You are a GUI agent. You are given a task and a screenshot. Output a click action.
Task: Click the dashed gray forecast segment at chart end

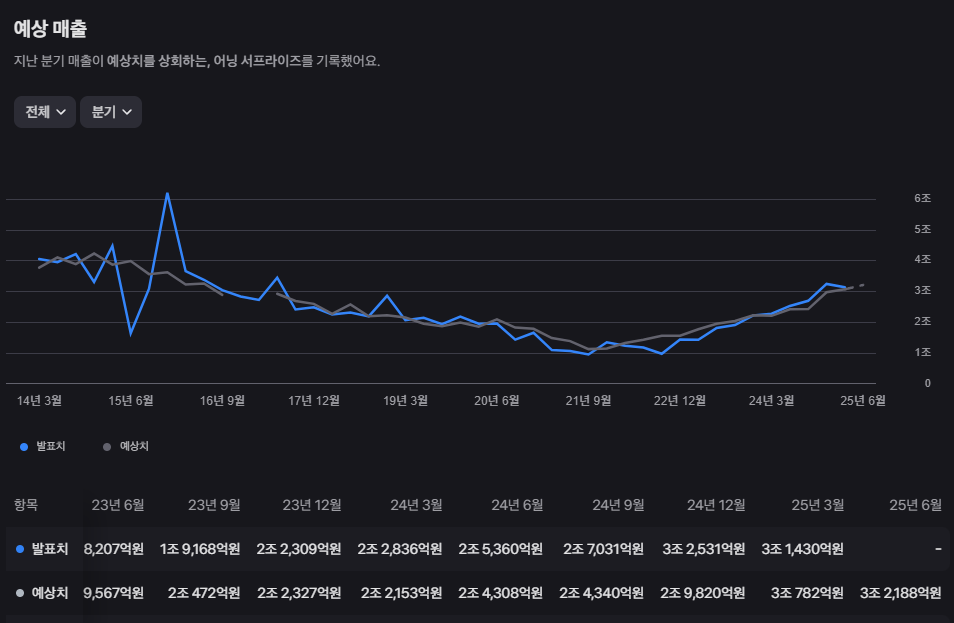click(857, 286)
